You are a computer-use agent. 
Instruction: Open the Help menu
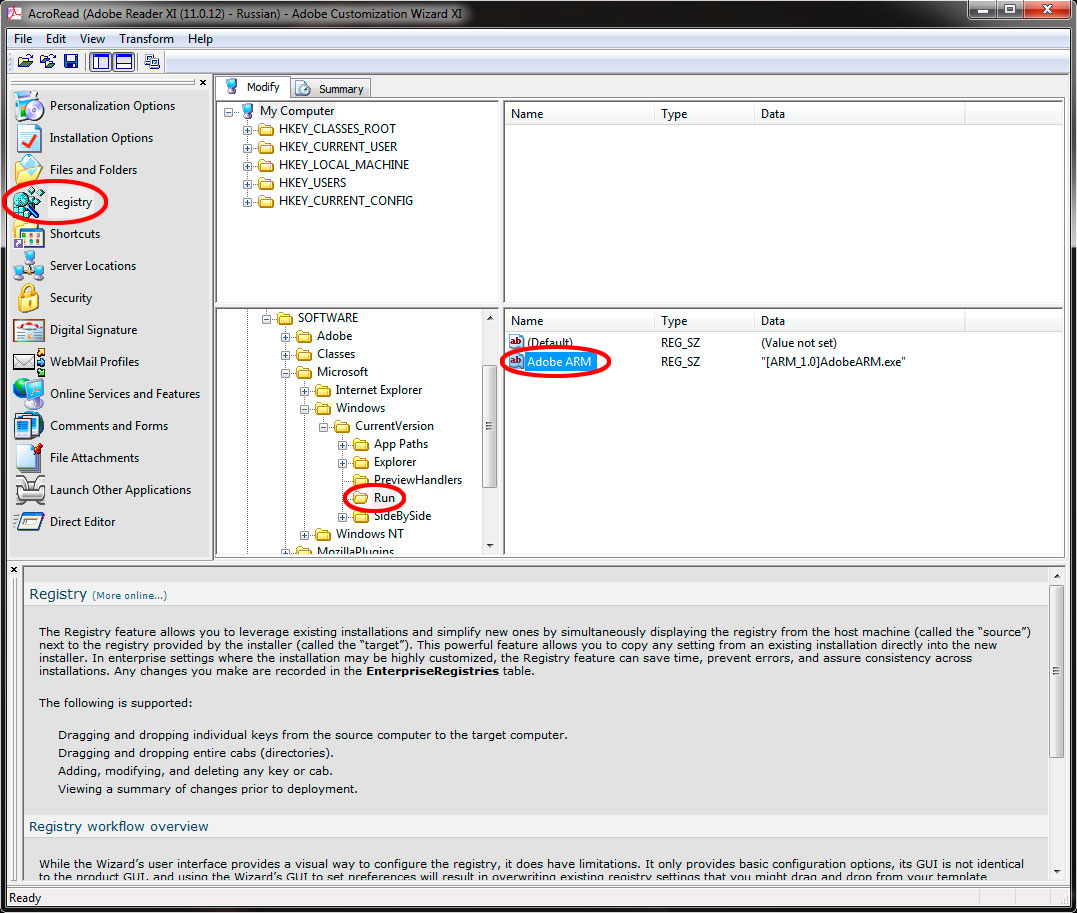(x=200, y=39)
